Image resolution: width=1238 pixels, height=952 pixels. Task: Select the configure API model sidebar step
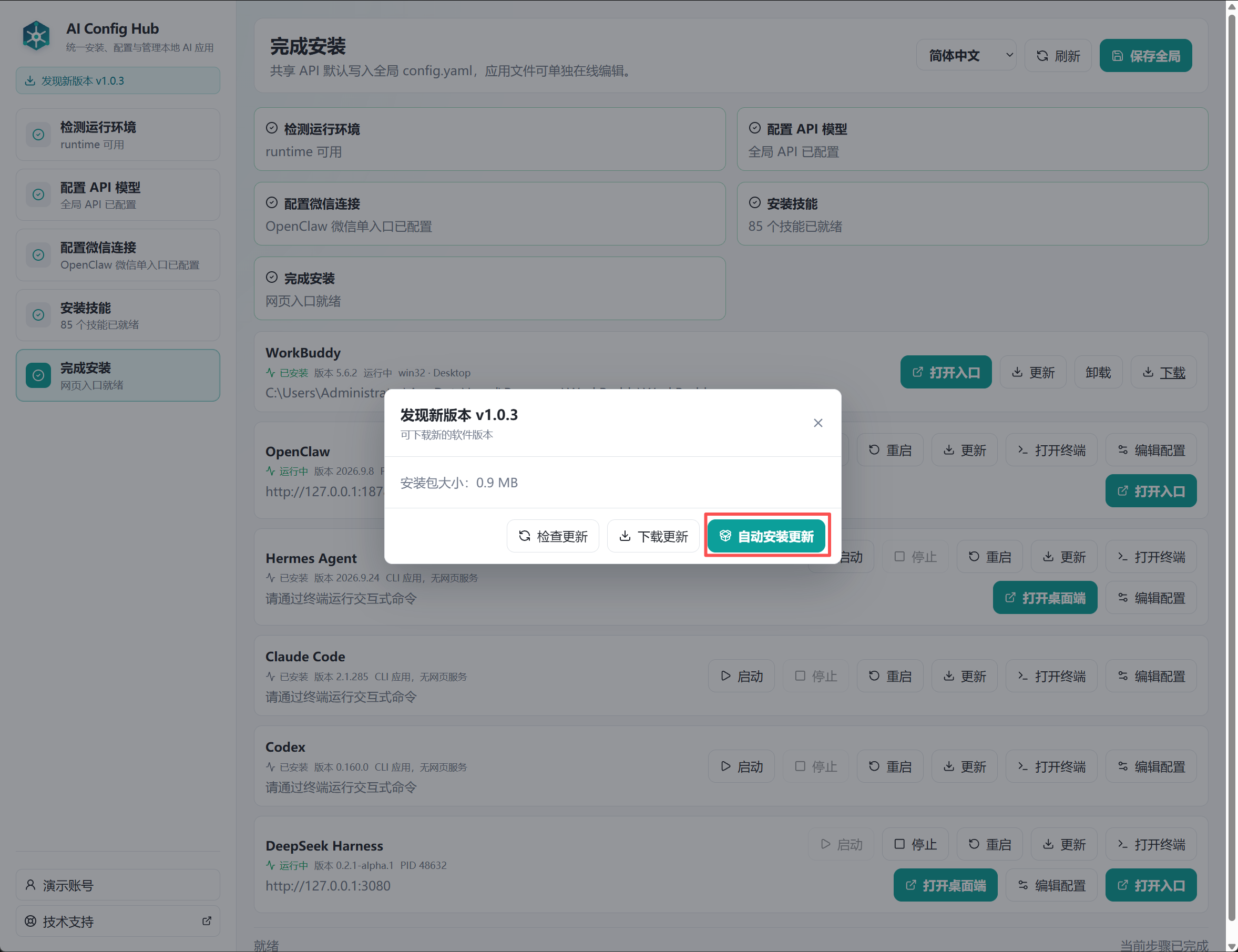coord(118,195)
